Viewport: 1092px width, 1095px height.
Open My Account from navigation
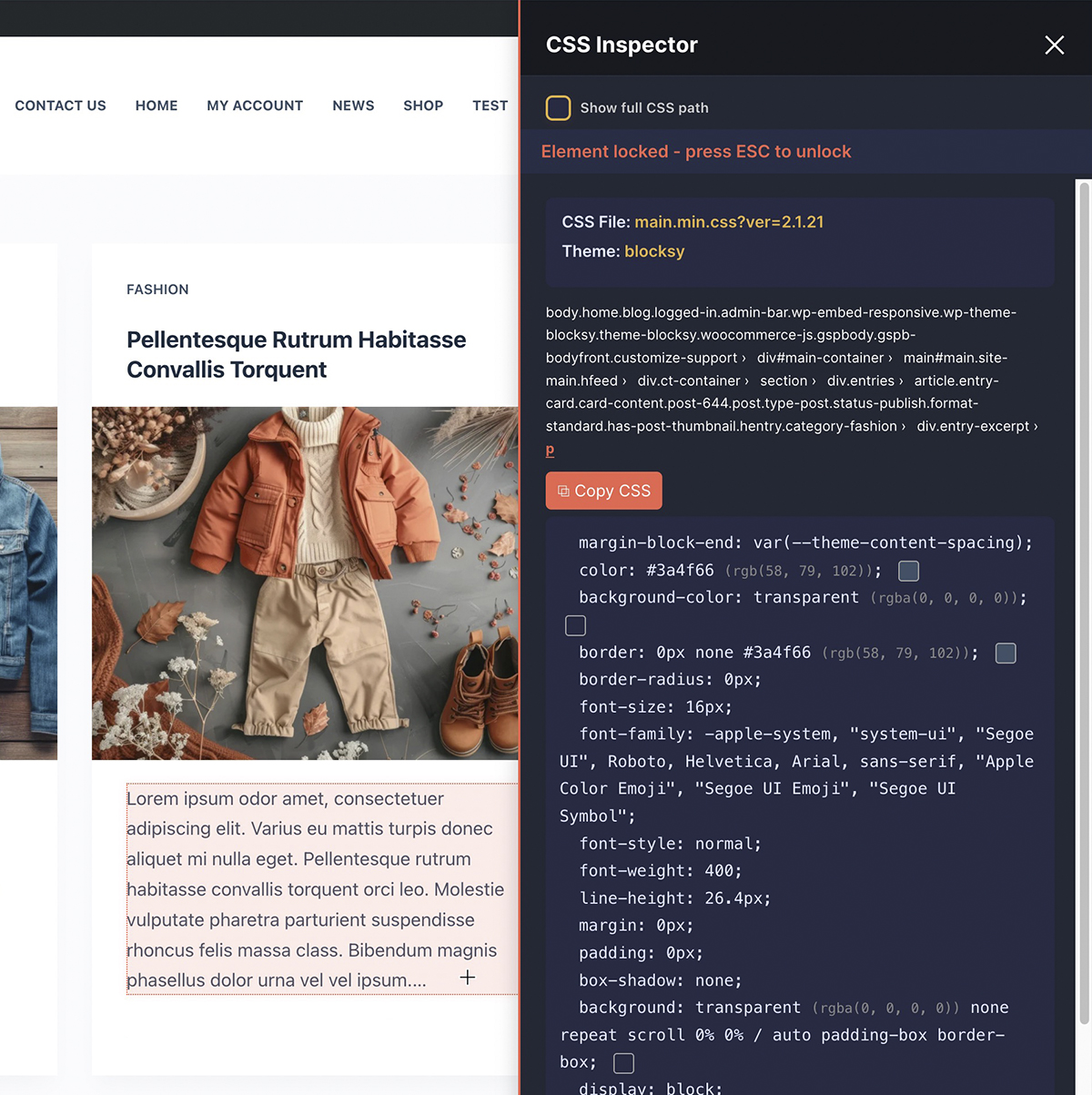point(255,106)
